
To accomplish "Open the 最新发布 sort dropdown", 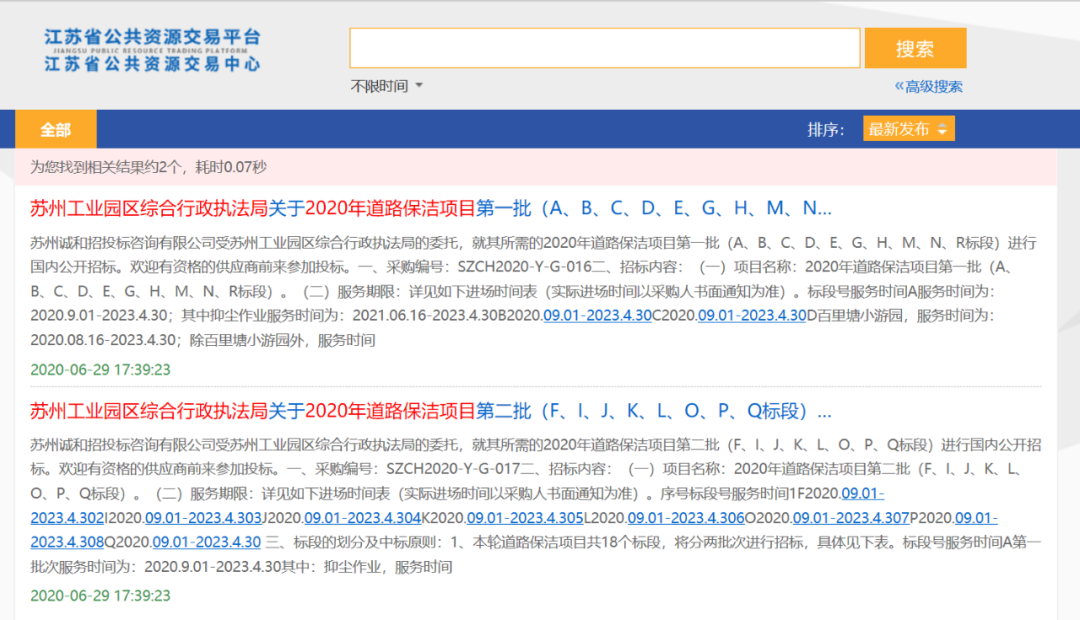I will [909, 129].
